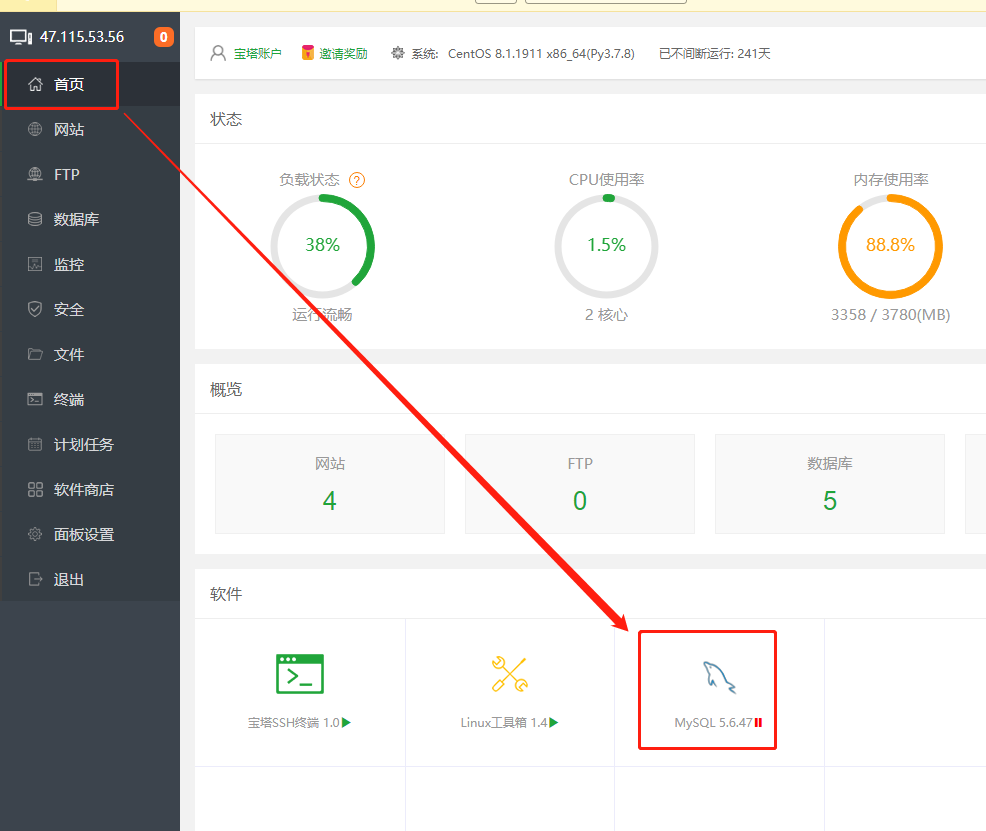The height and width of the screenshot is (831, 986).
Task: Open 面板设置 in the sidebar
Action: point(84,535)
